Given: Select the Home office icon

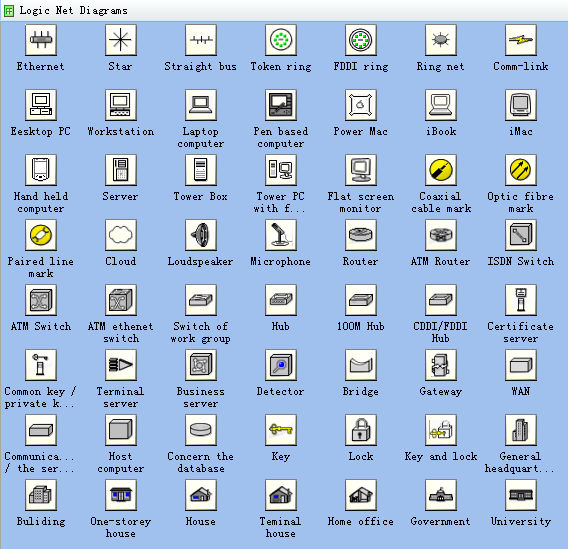Looking at the screenshot, I should [361, 495].
